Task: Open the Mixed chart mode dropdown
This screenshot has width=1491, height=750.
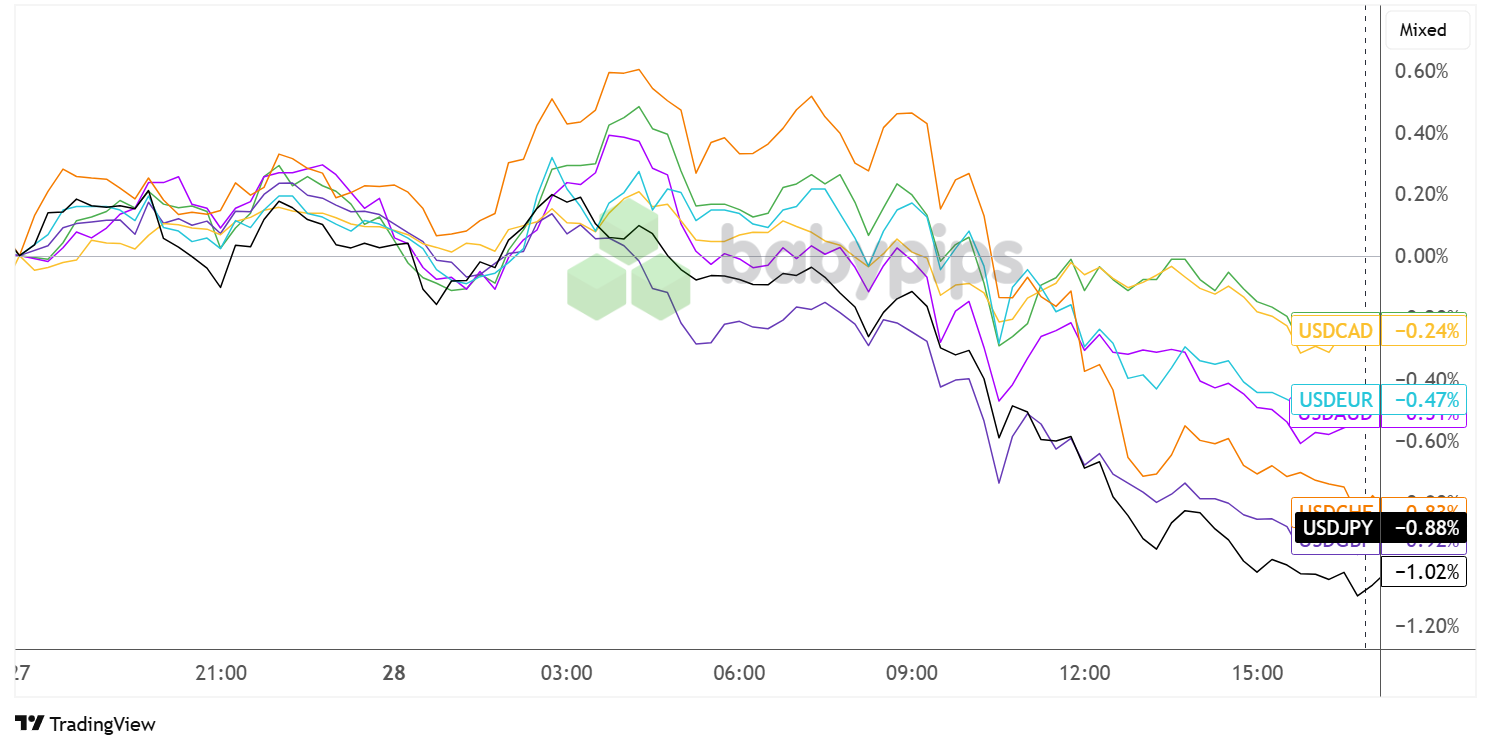Action: (x=1423, y=30)
